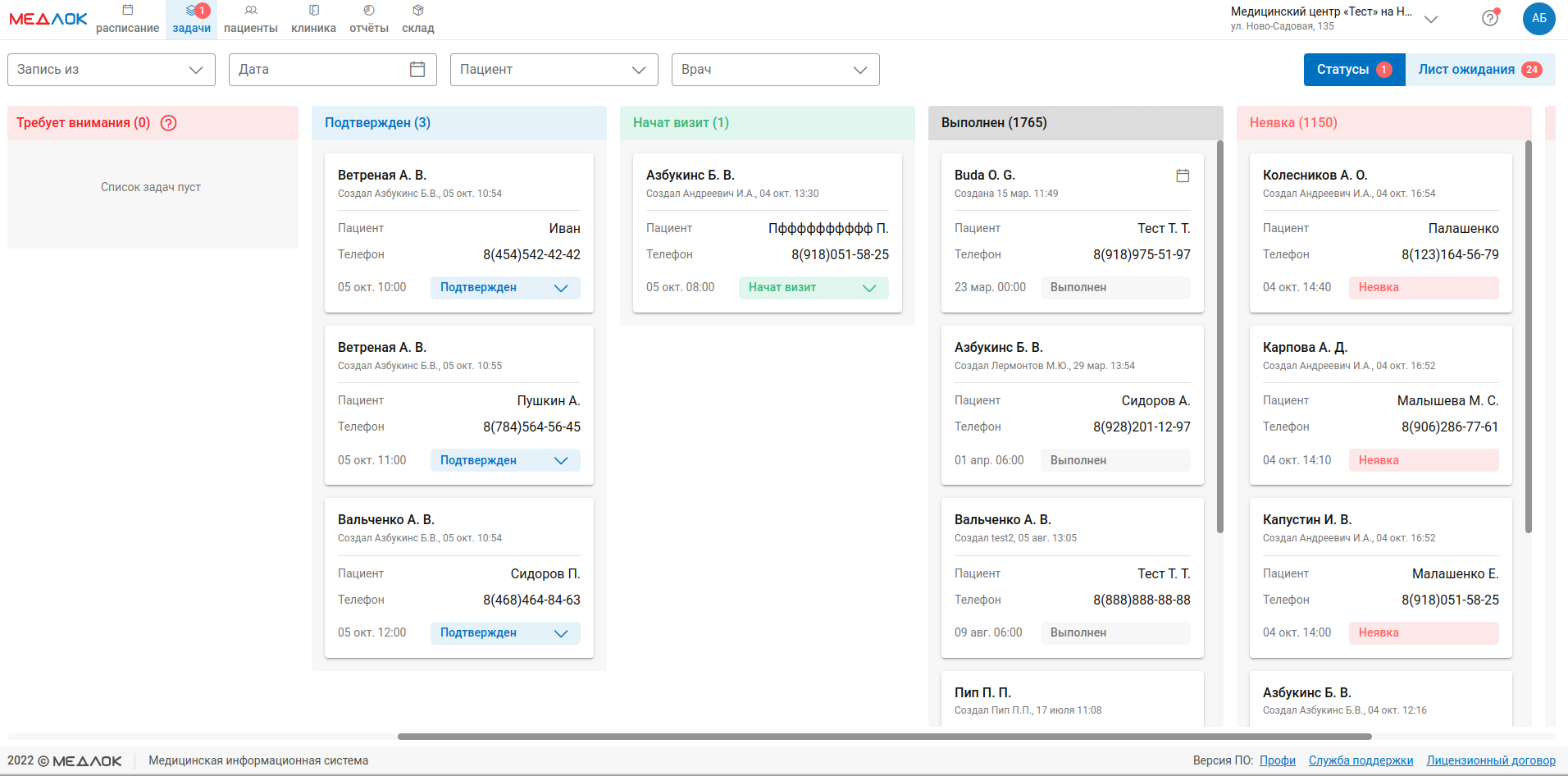Screen dimensions: 1568x776
Task: Select the Статусы view button
Action: (1355, 70)
